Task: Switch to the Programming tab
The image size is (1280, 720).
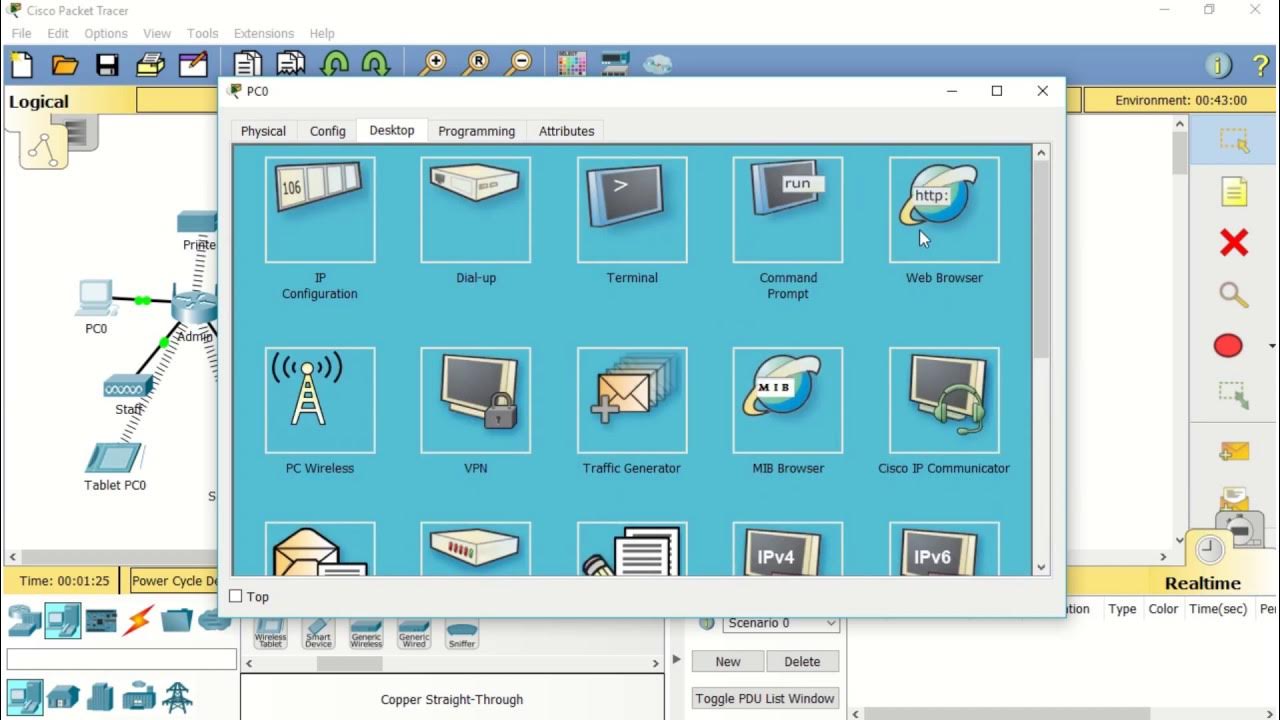Action: tap(476, 131)
